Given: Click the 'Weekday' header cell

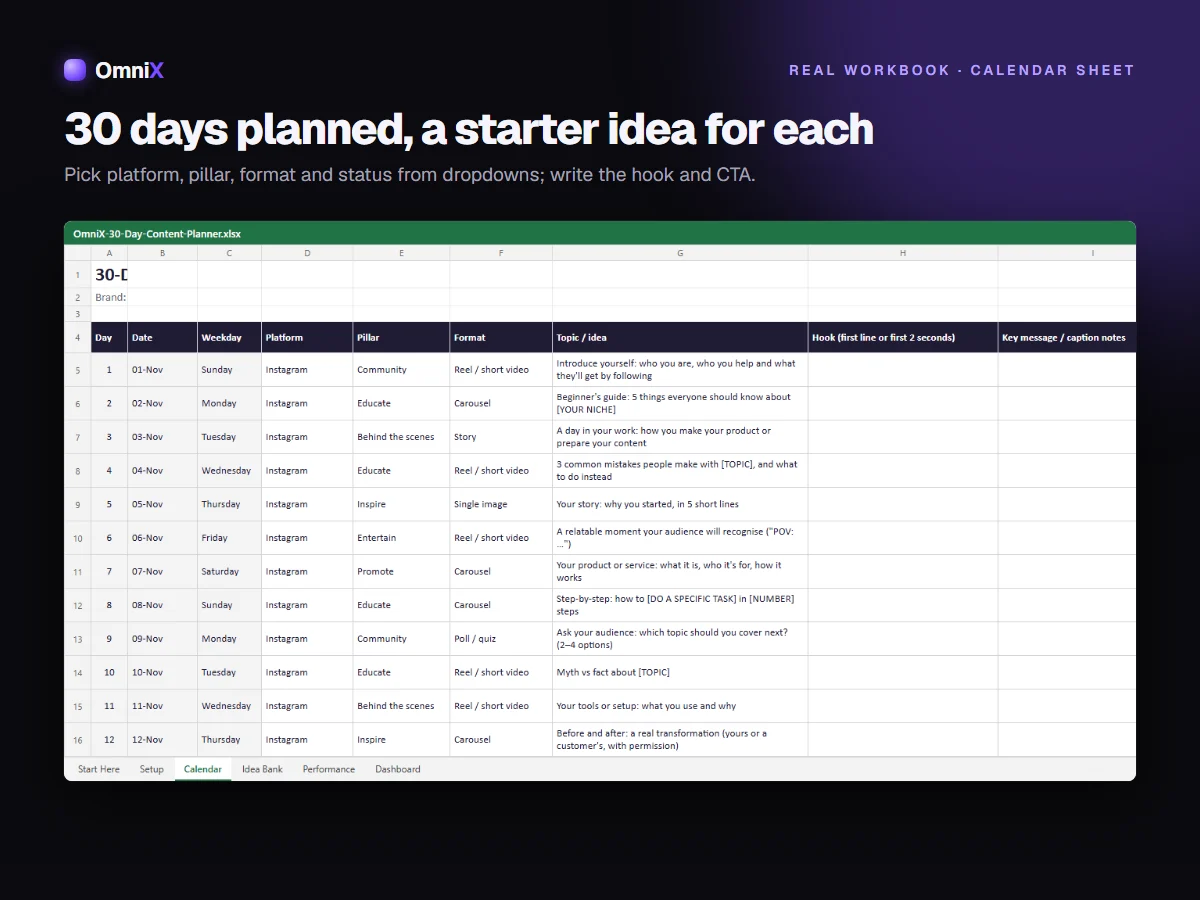Looking at the screenshot, I should pos(229,338).
